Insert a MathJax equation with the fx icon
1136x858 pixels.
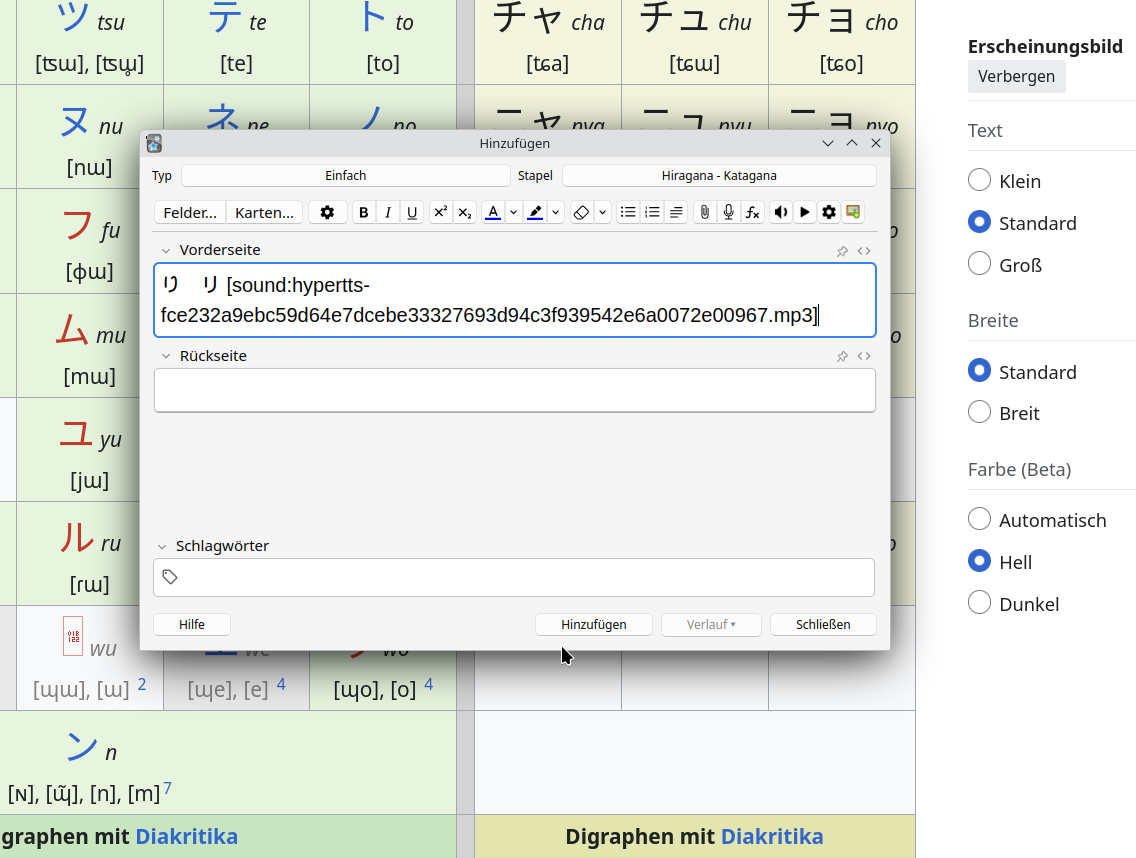pos(752,212)
